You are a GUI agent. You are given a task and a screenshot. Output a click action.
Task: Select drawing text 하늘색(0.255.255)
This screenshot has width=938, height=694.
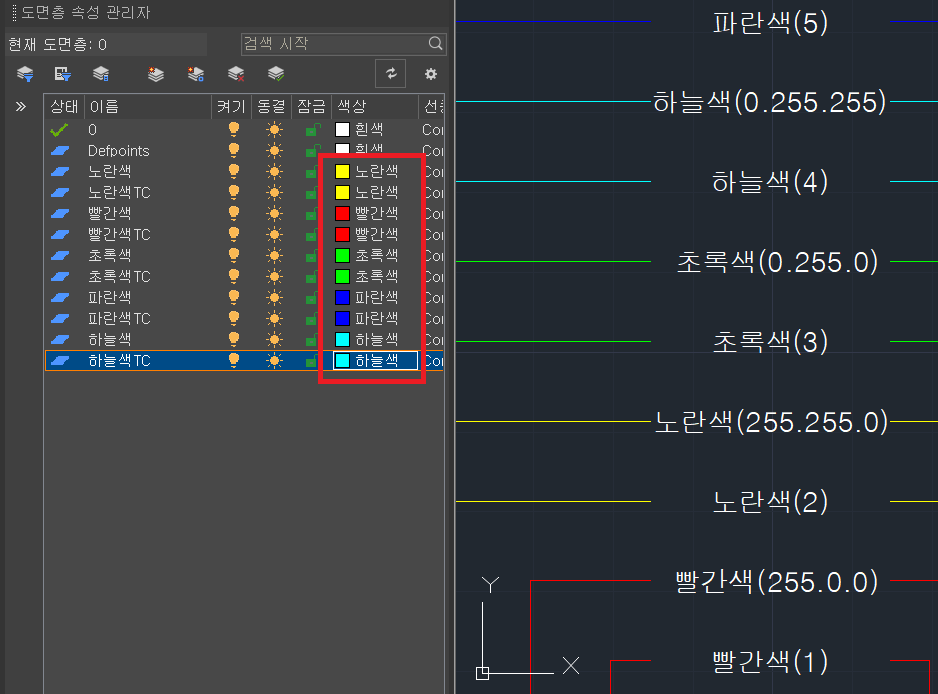[770, 102]
